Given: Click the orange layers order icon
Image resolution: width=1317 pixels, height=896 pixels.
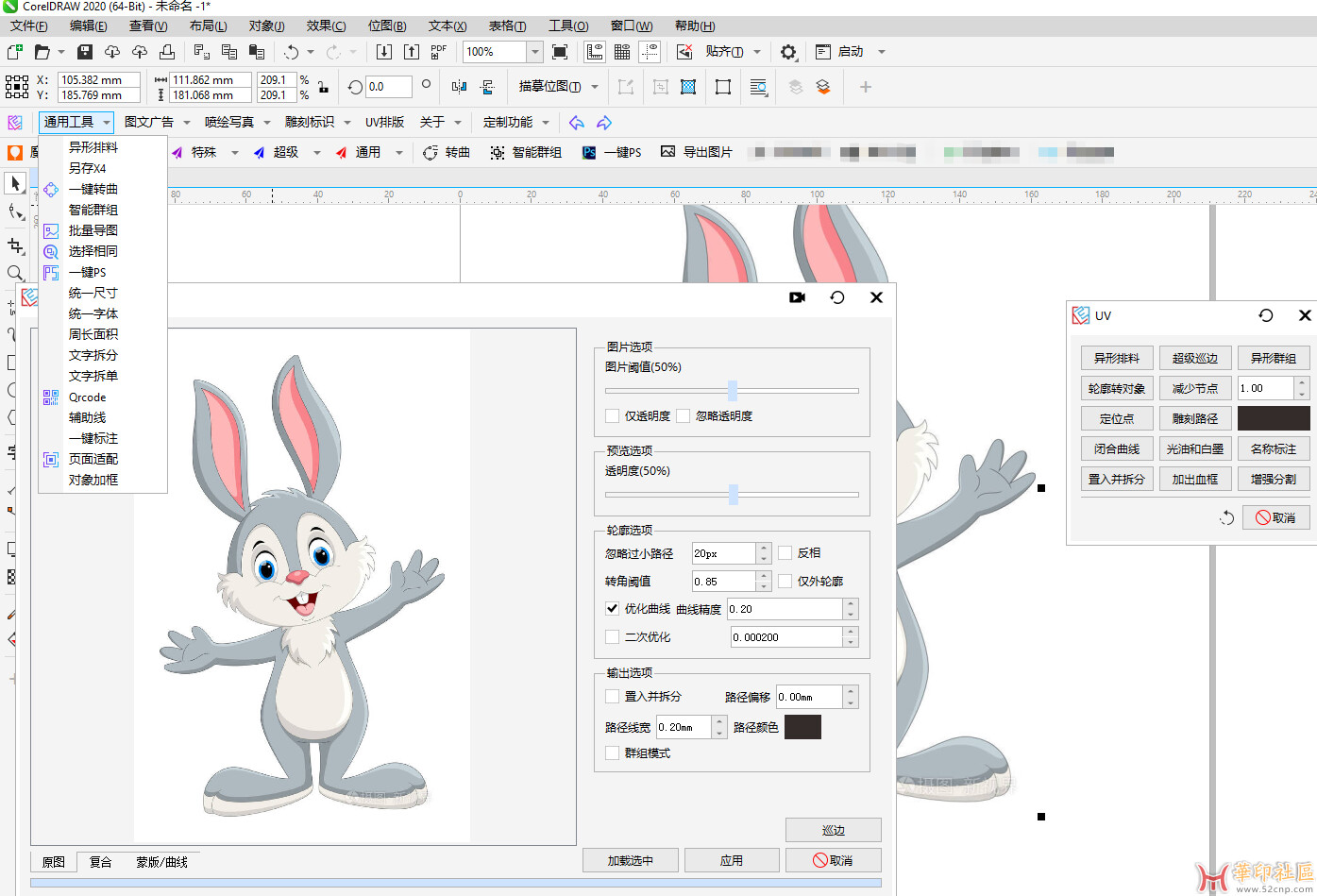Looking at the screenshot, I should pos(823,87).
